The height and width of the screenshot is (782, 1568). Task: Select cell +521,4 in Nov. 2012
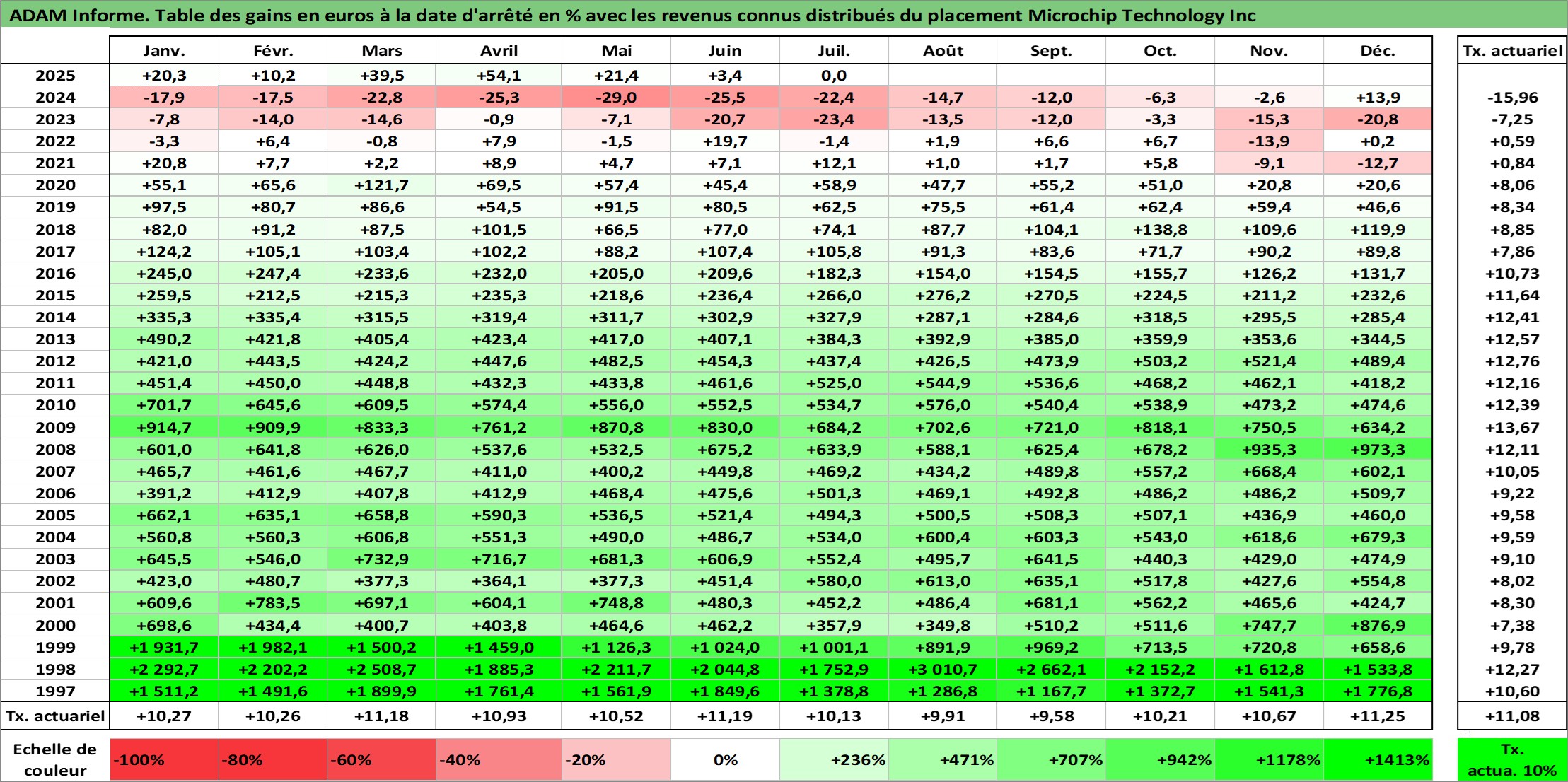(x=1269, y=361)
